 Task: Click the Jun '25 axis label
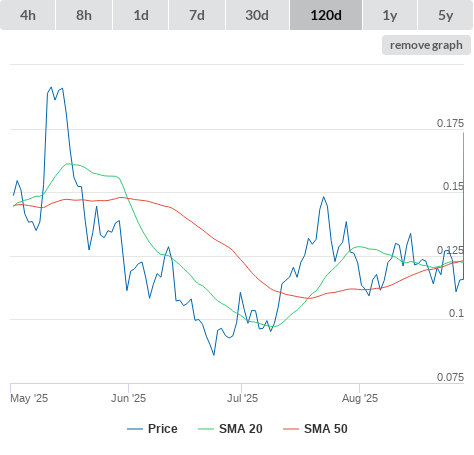click(x=128, y=398)
